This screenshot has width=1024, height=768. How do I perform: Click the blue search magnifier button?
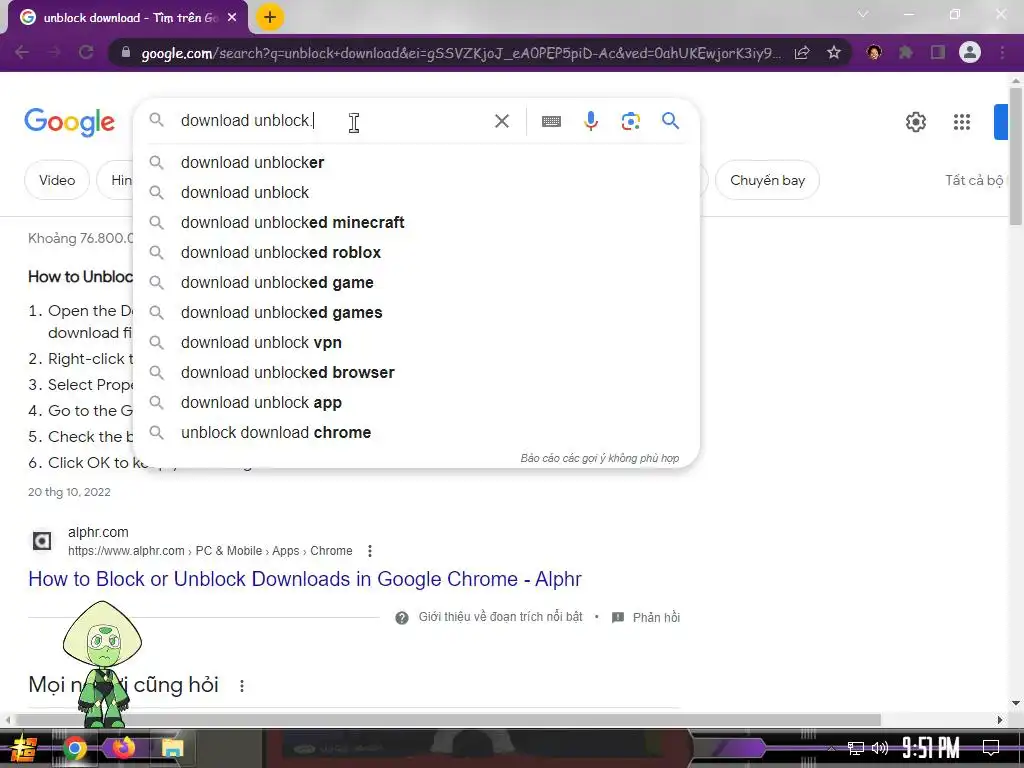click(670, 121)
